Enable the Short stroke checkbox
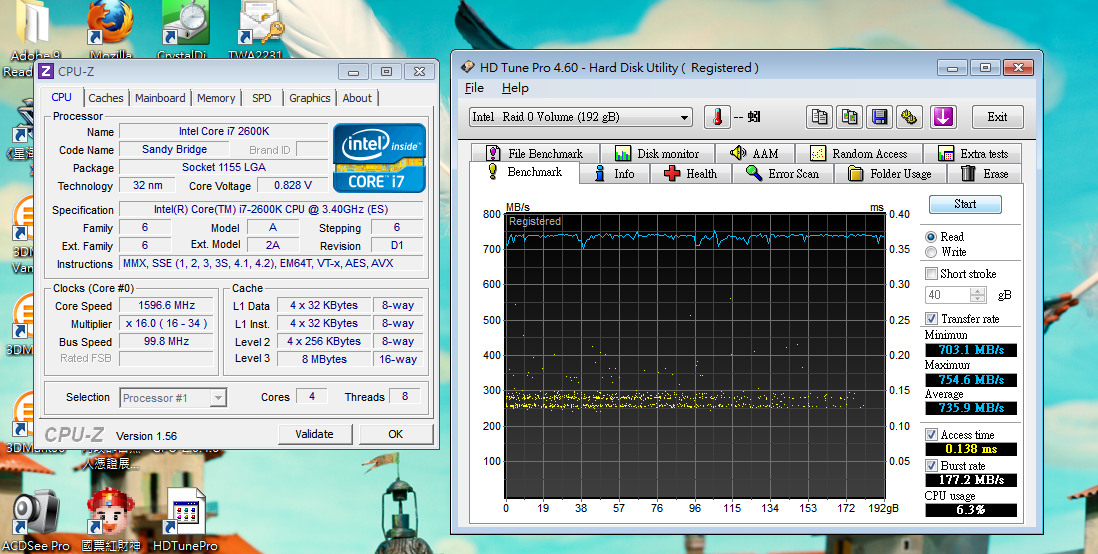The height and width of the screenshot is (554, 1098). (931, 274)
